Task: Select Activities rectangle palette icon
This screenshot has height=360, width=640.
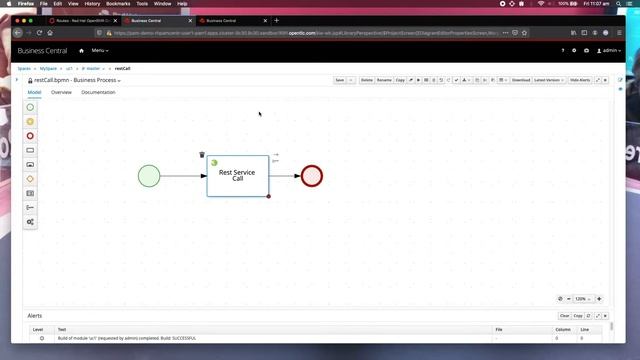Action: [30, 150]
